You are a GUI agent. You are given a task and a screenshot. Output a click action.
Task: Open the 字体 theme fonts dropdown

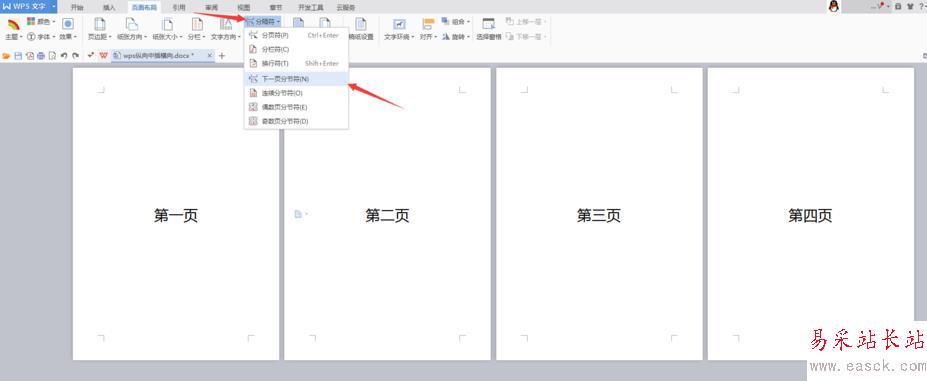[41, 37]
